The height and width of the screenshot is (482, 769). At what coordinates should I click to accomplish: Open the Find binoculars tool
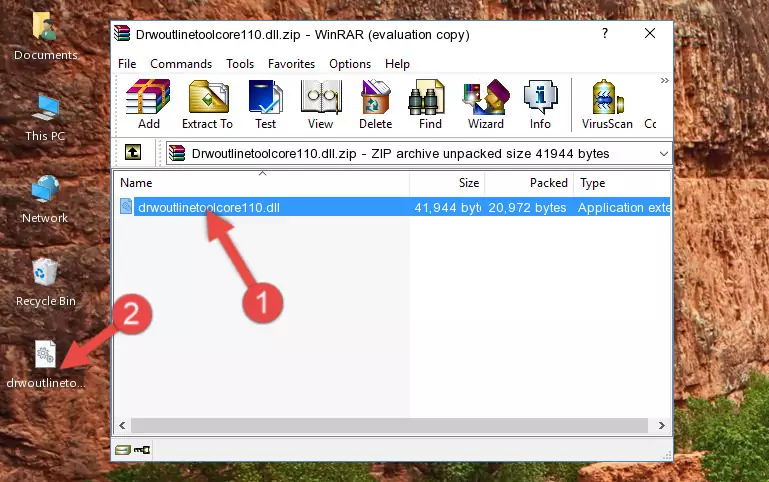point(430,104)
